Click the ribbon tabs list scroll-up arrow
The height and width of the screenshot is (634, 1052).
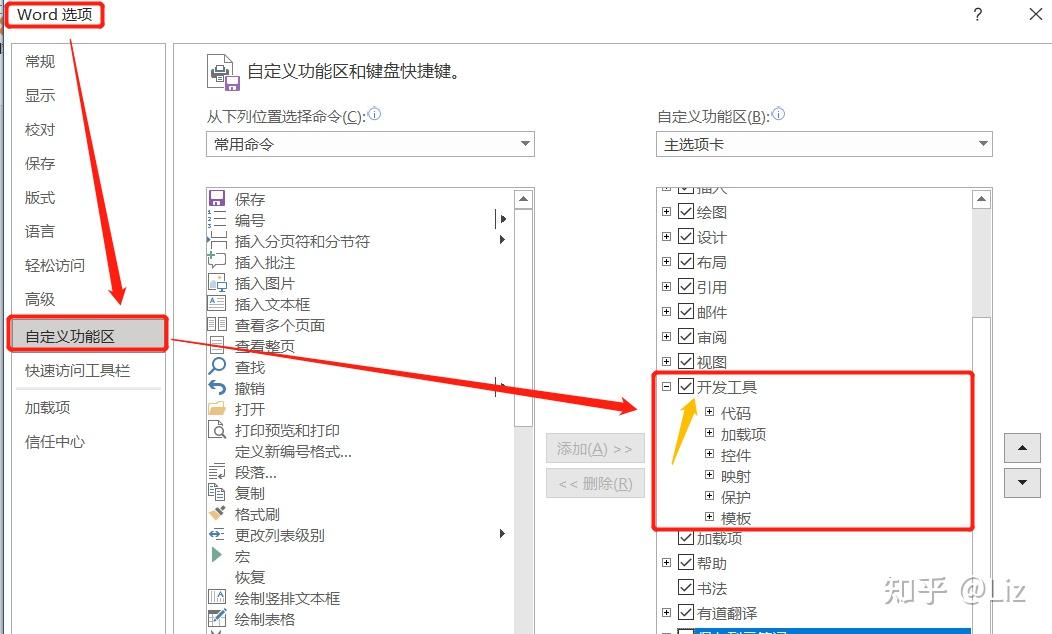point(982,199)
